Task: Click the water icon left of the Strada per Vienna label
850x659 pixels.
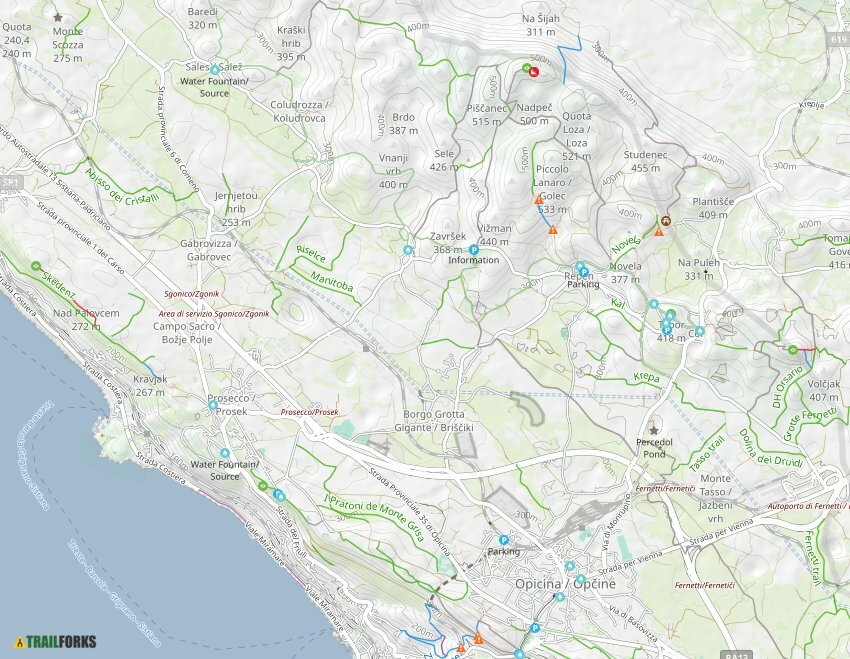Action: pos(581,579)
